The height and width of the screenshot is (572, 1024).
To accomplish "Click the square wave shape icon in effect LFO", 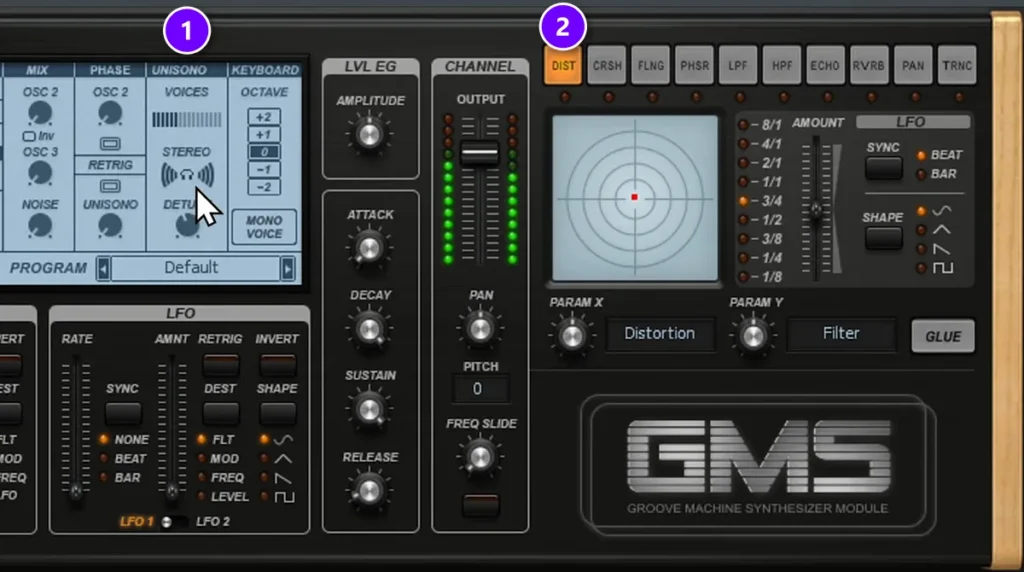I will (x=942, y=268).
